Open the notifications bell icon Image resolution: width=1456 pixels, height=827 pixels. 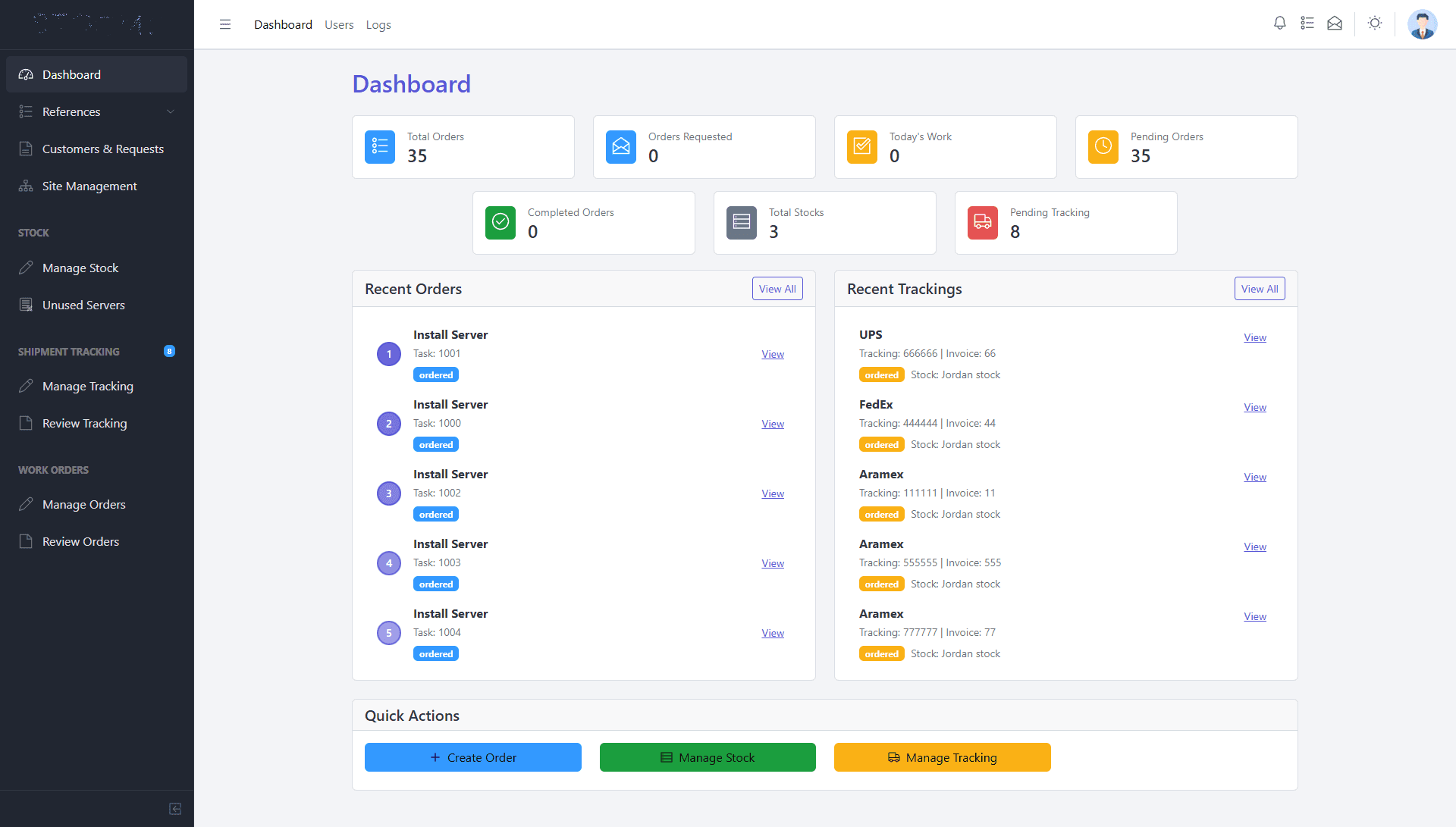1280,23
